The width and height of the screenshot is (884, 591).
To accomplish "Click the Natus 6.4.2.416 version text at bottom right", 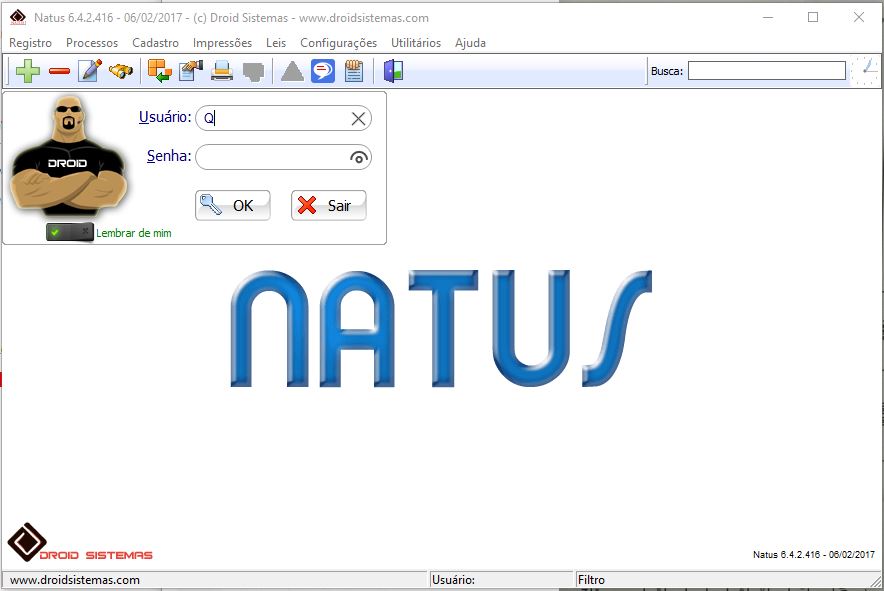I will (x=814, y=554).
